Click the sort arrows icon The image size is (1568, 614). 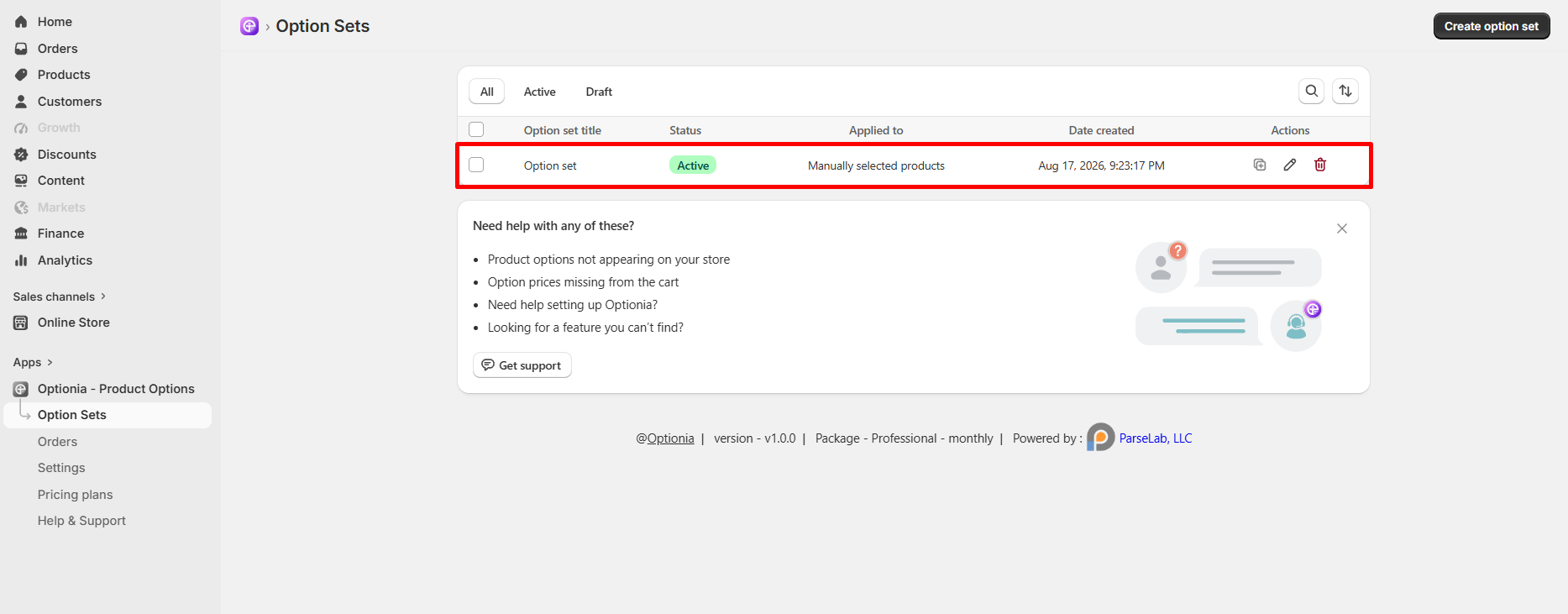(x=1345, y=91)
